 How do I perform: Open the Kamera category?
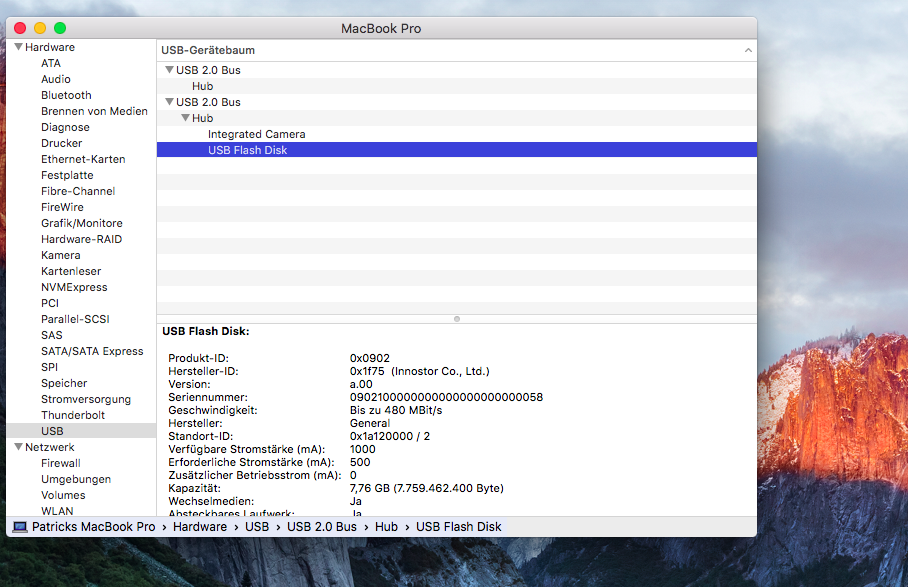click(61, 255)
